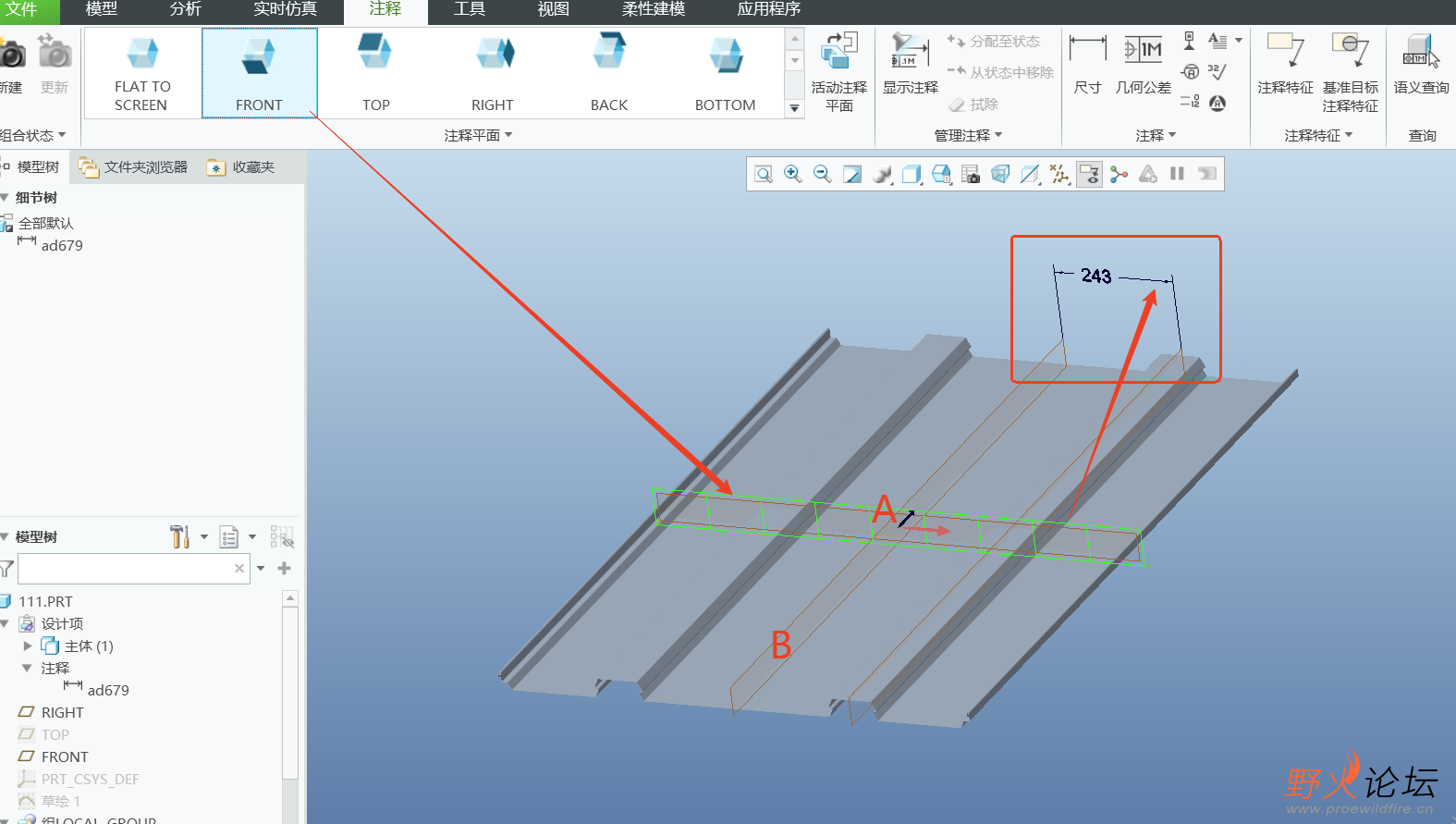The image size is (1456, 824).
Task: Click the 几何公差 geometric tolerance tool
Action: [x=1144, y=64]
